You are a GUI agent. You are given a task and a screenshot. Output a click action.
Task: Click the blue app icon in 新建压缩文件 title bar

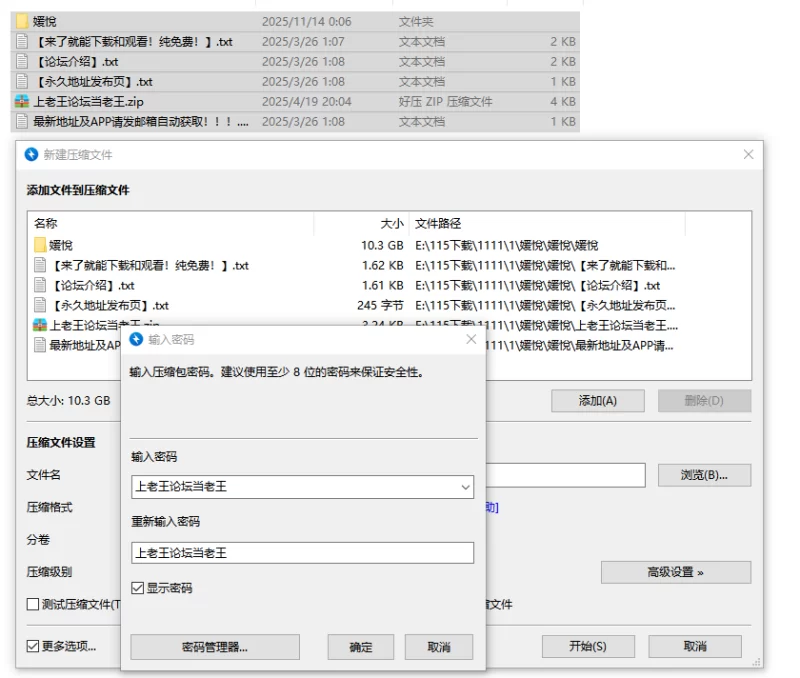(30, 155)
